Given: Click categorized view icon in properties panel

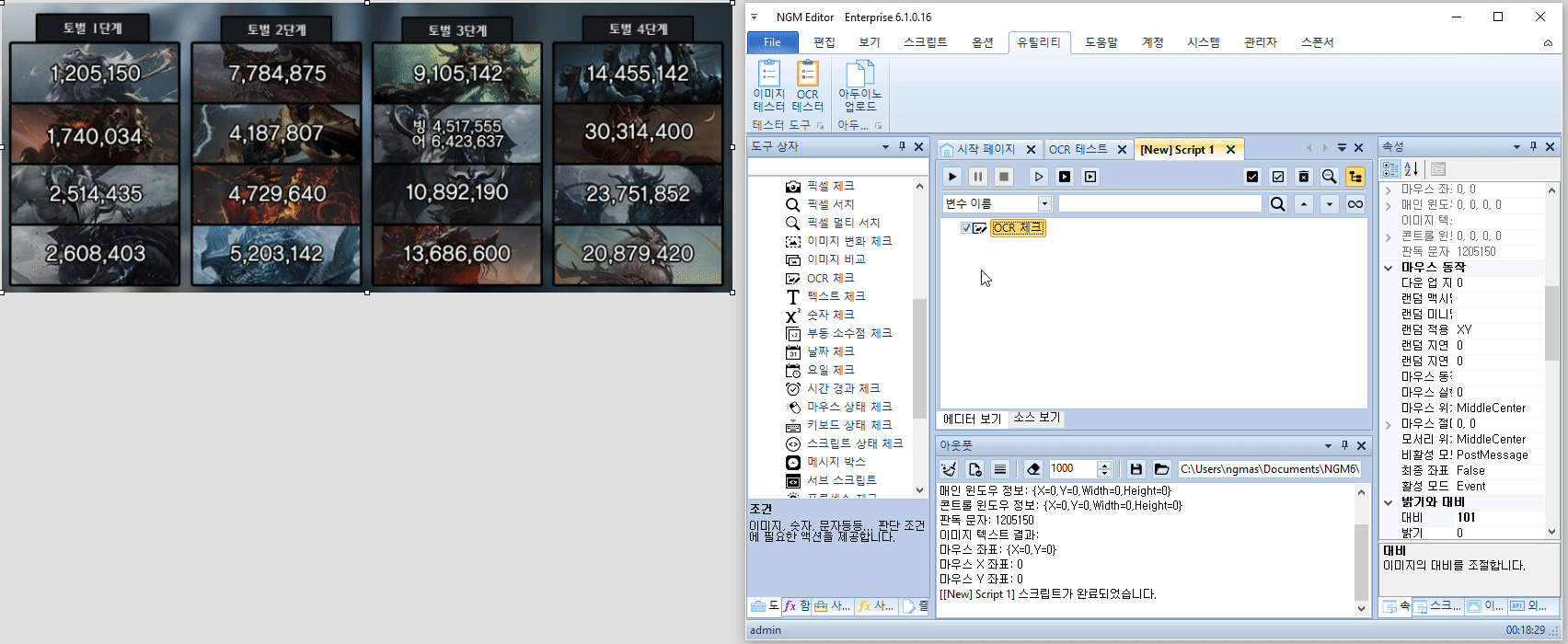Looking at the screenshot, I should click(1390, 169).
